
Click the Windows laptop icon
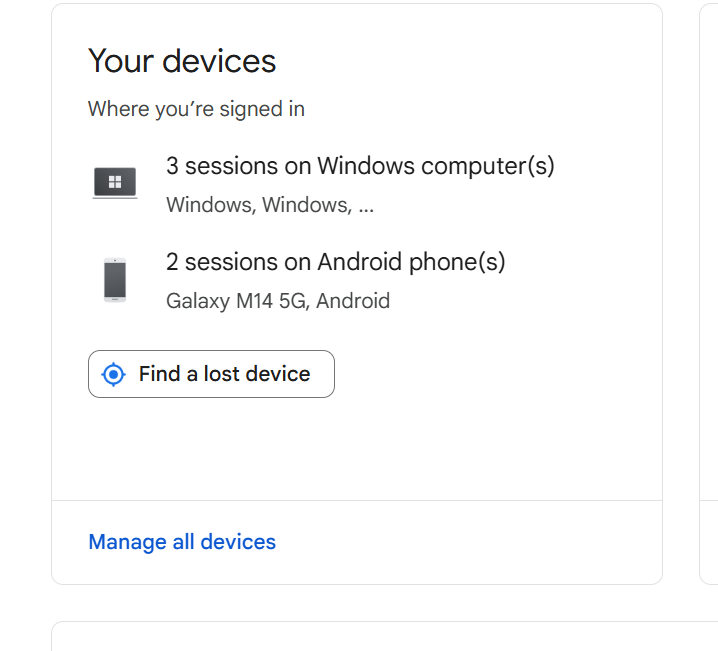click(115, 183)
